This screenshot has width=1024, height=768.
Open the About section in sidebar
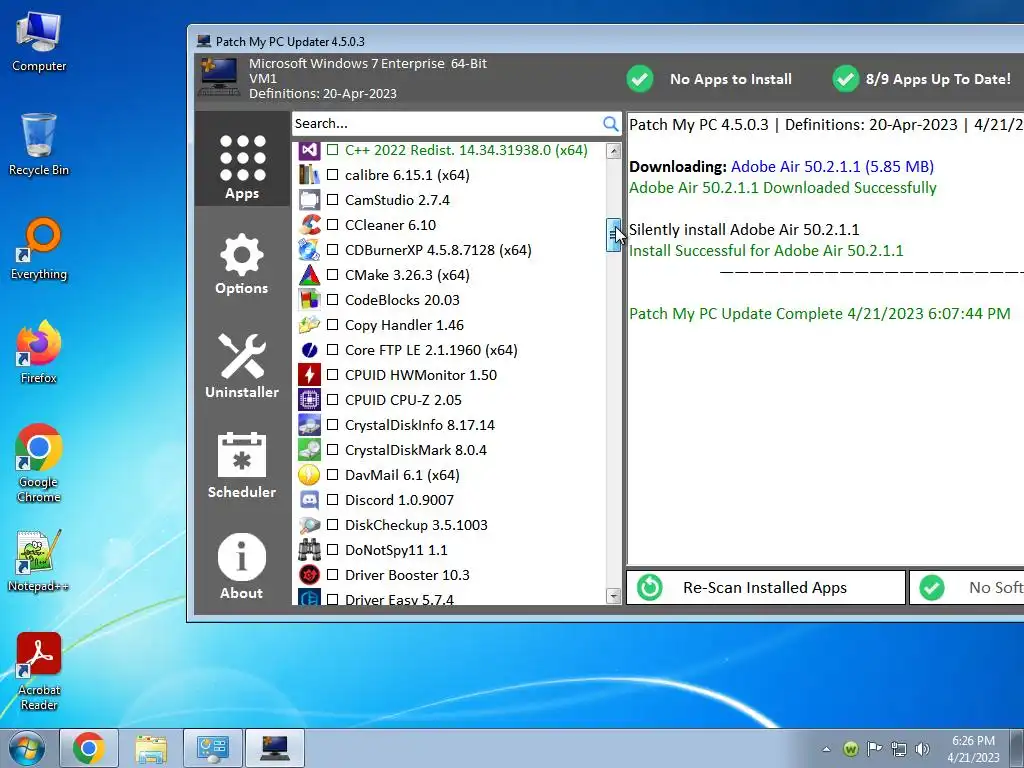click(242, 566)
